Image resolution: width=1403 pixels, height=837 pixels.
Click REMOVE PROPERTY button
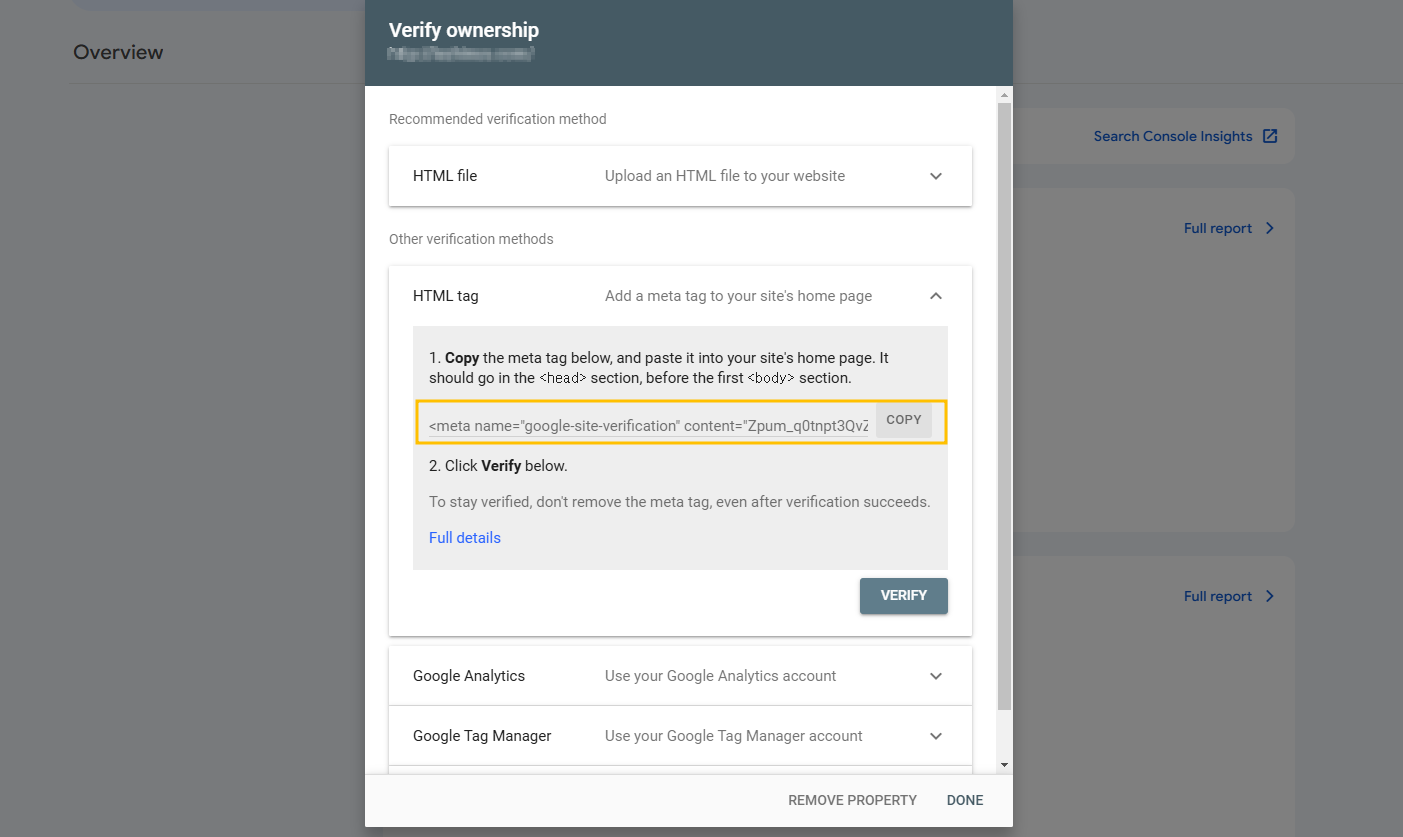tap(852, 800)
